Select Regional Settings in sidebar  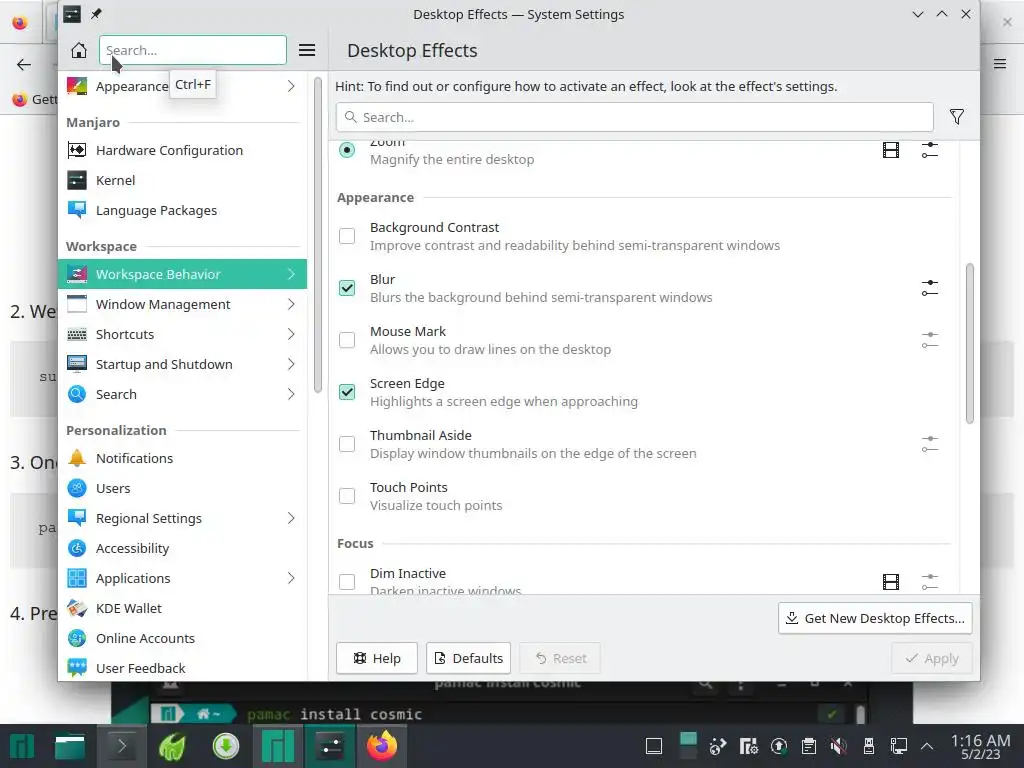182,519
